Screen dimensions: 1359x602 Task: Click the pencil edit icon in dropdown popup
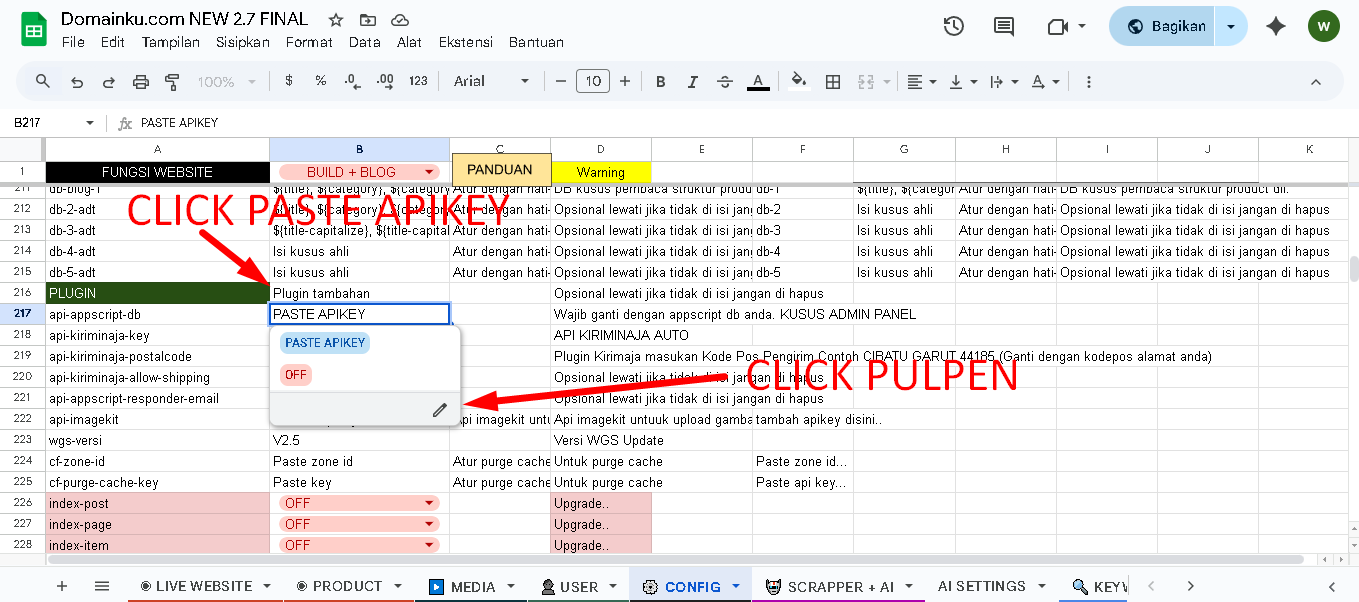(x=439, y=409)
